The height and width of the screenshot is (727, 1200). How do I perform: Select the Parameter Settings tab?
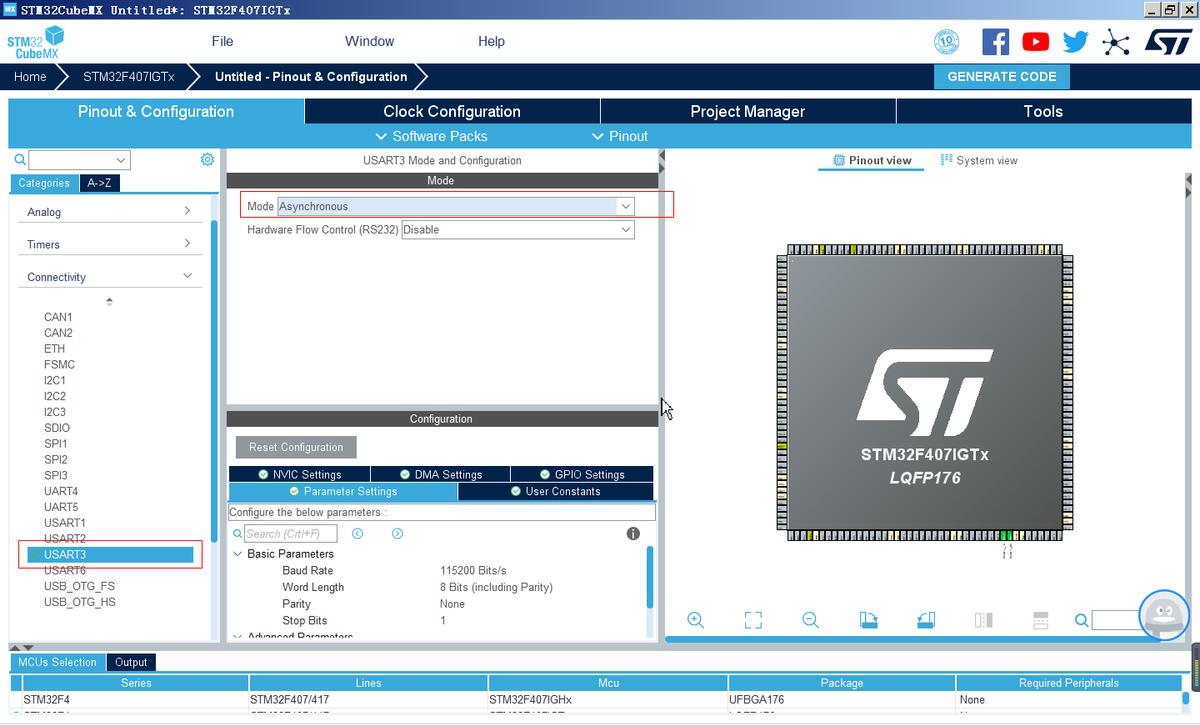[343, 491]
